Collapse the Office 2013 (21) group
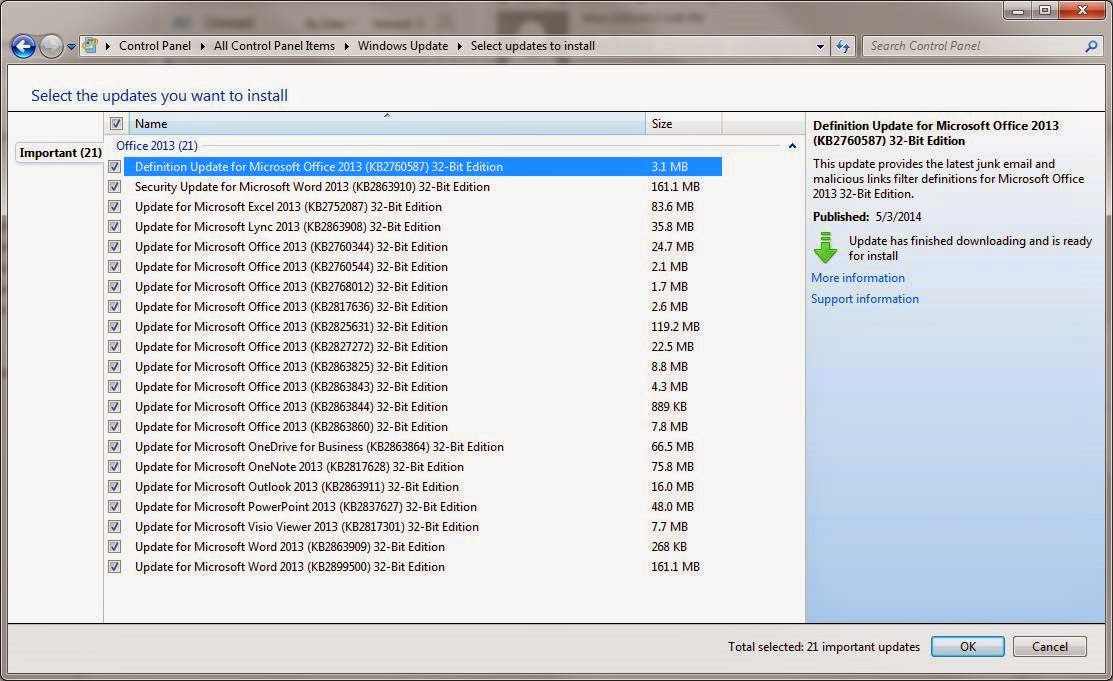 coord(792,146)
